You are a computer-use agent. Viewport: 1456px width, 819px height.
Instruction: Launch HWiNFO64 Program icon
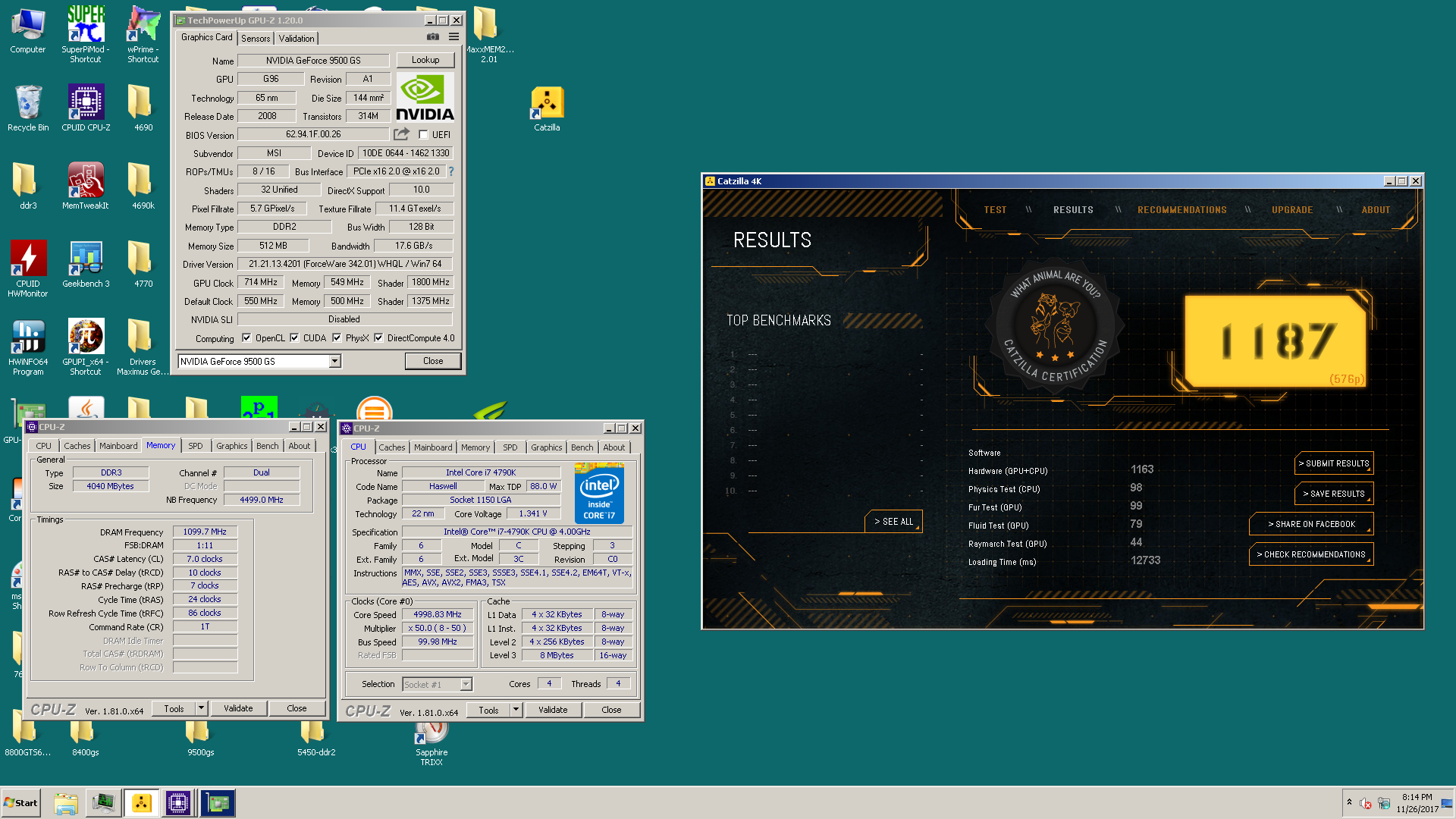pos(28,347)
